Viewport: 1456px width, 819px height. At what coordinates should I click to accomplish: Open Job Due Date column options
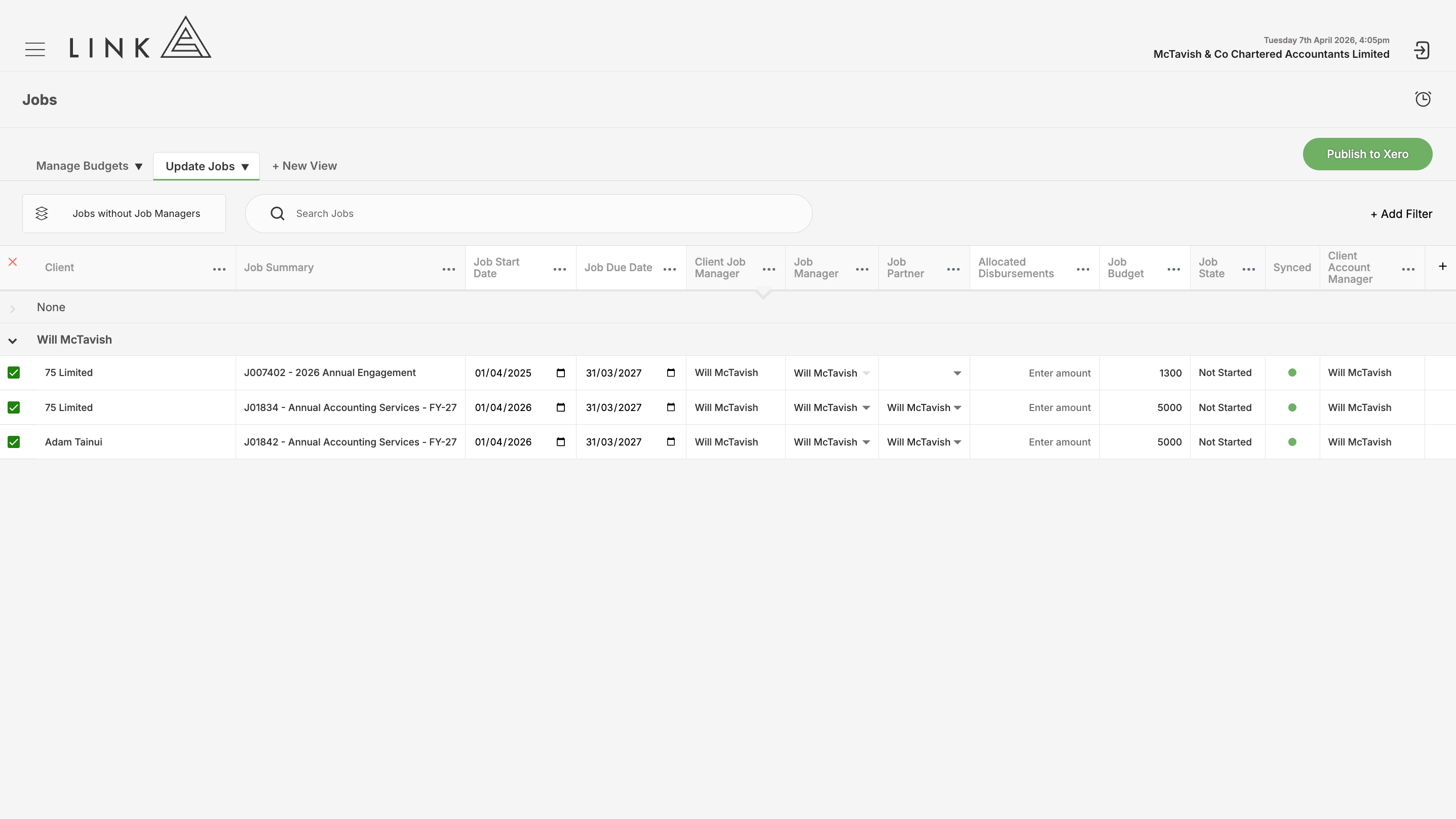(670, 269)
